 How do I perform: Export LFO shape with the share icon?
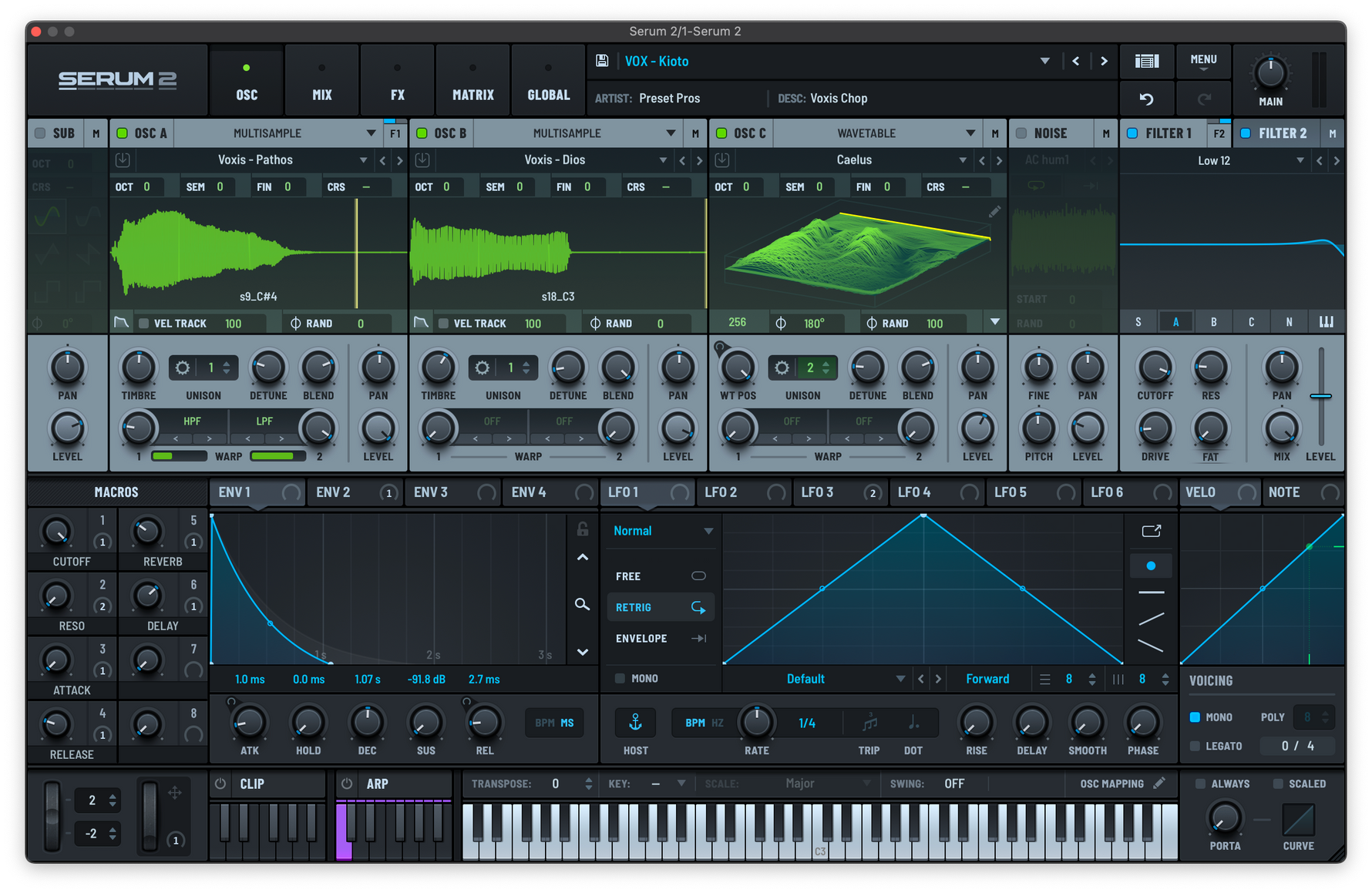pyautogui.click(x=1151, y=531)
